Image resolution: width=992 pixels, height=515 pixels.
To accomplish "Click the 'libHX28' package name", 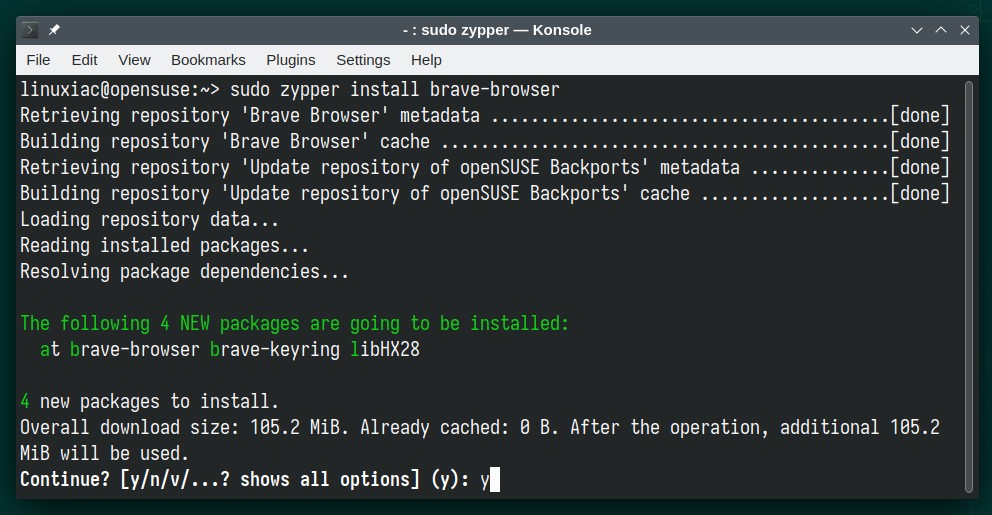I will [385, 349].
